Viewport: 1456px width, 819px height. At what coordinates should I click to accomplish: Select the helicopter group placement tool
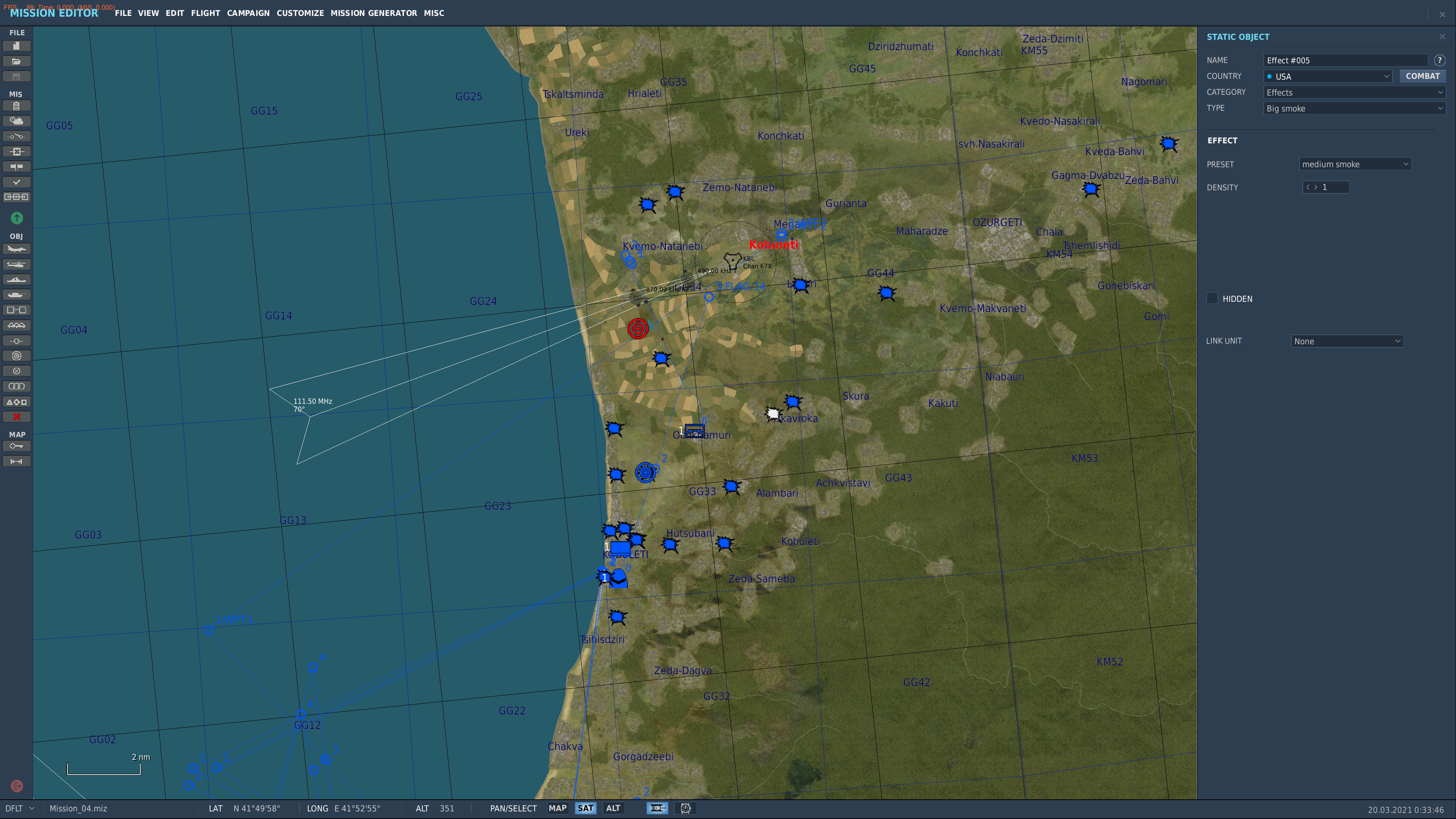pyautogui.click(x=16, y=265)
